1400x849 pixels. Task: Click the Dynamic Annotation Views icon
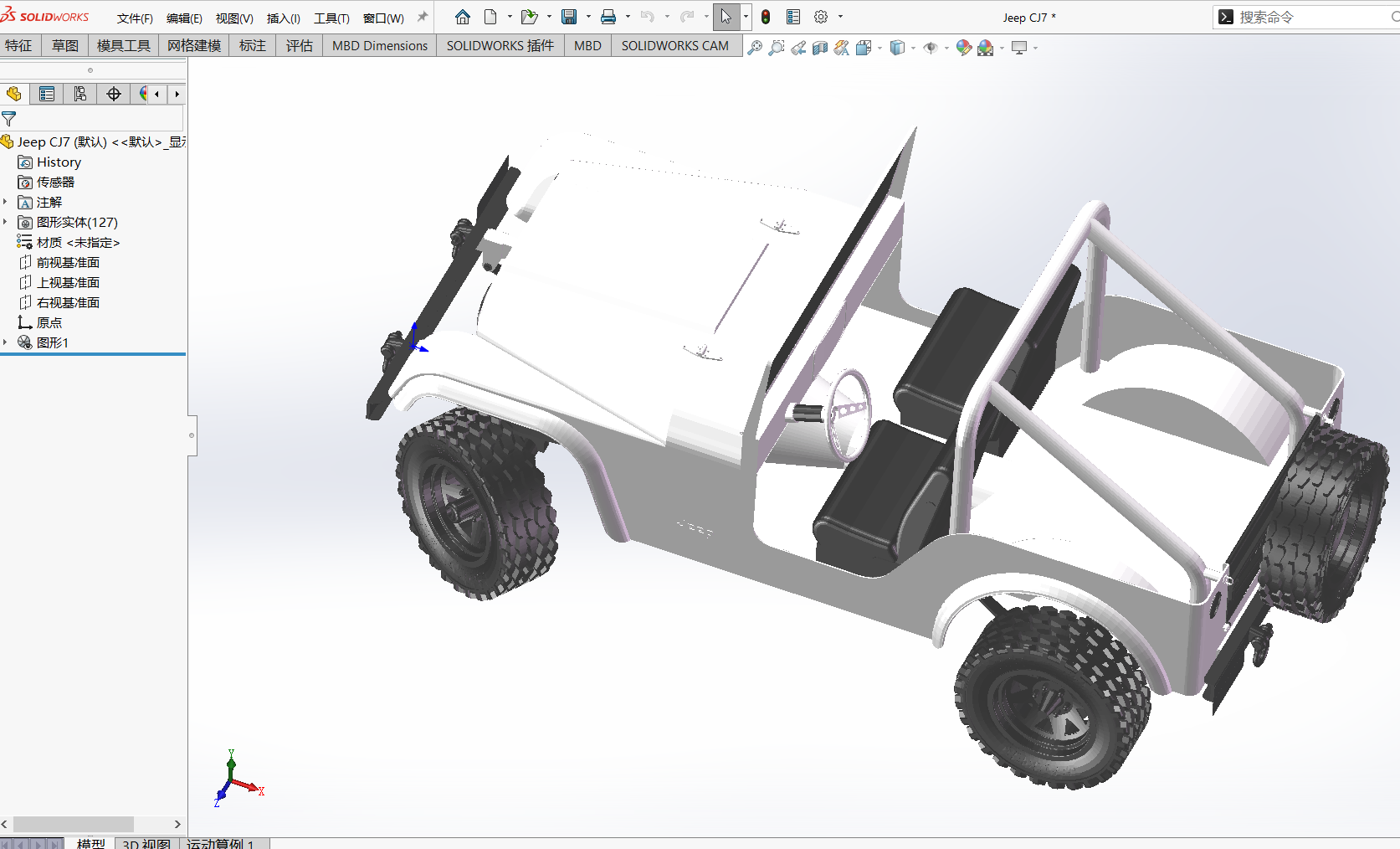click(x=842, y=48)
